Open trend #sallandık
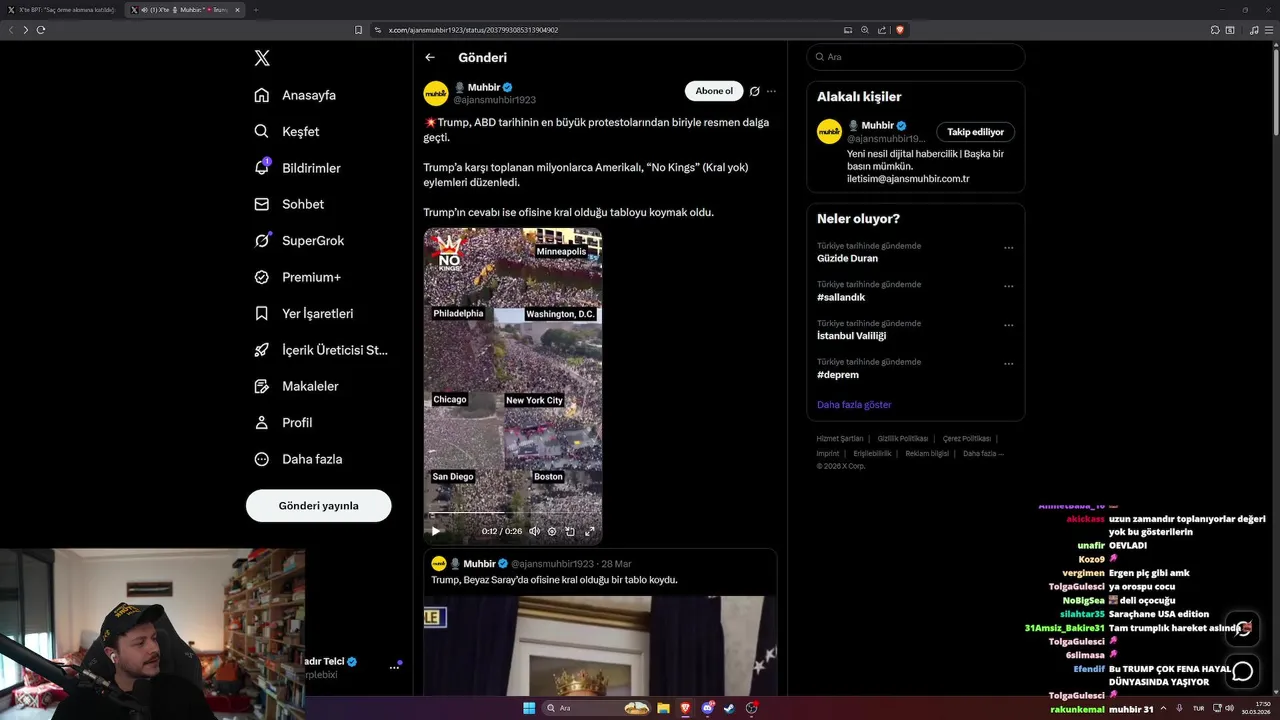 (841, 297)
